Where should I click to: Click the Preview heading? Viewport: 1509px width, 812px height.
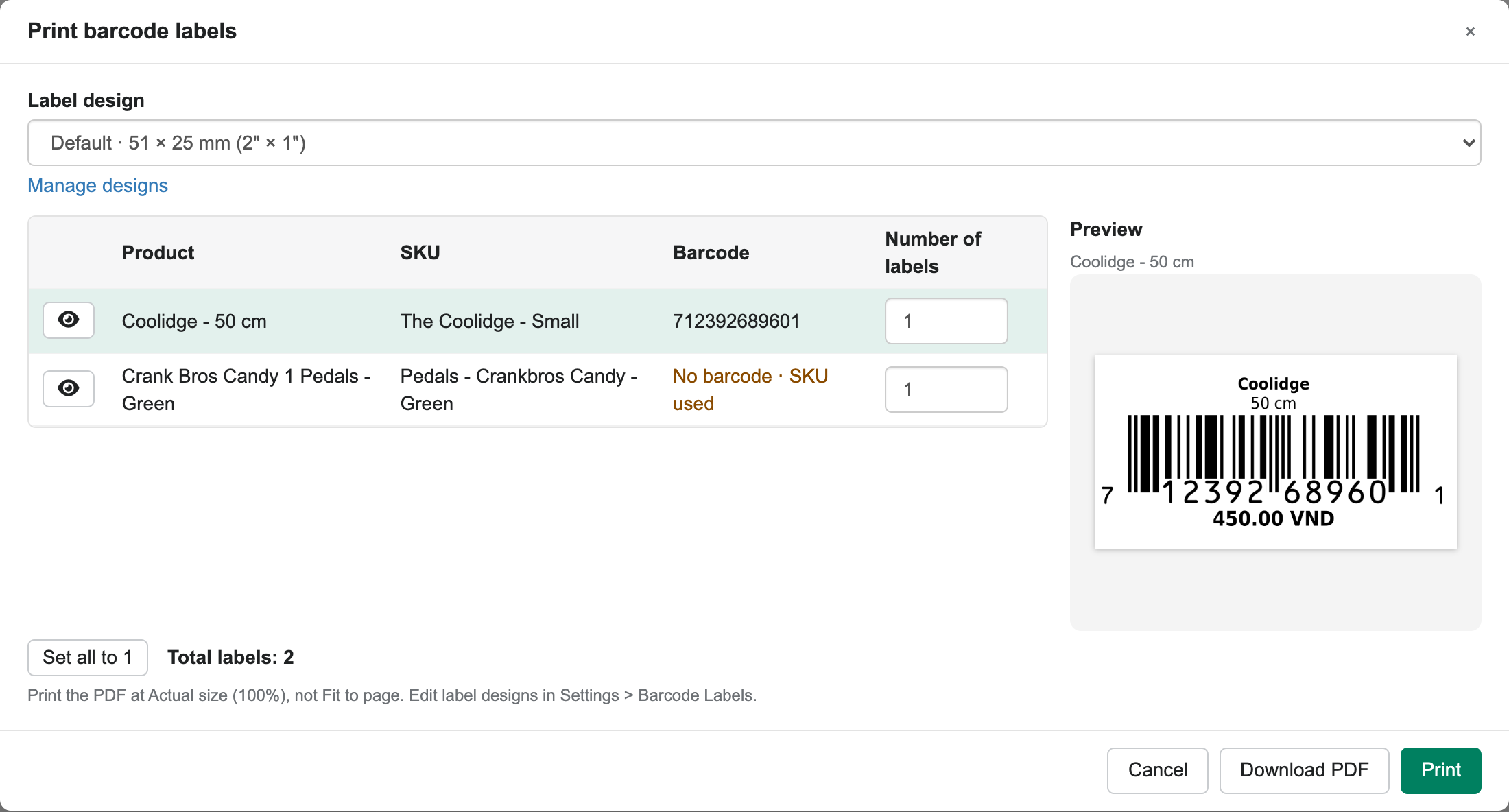1106,229
